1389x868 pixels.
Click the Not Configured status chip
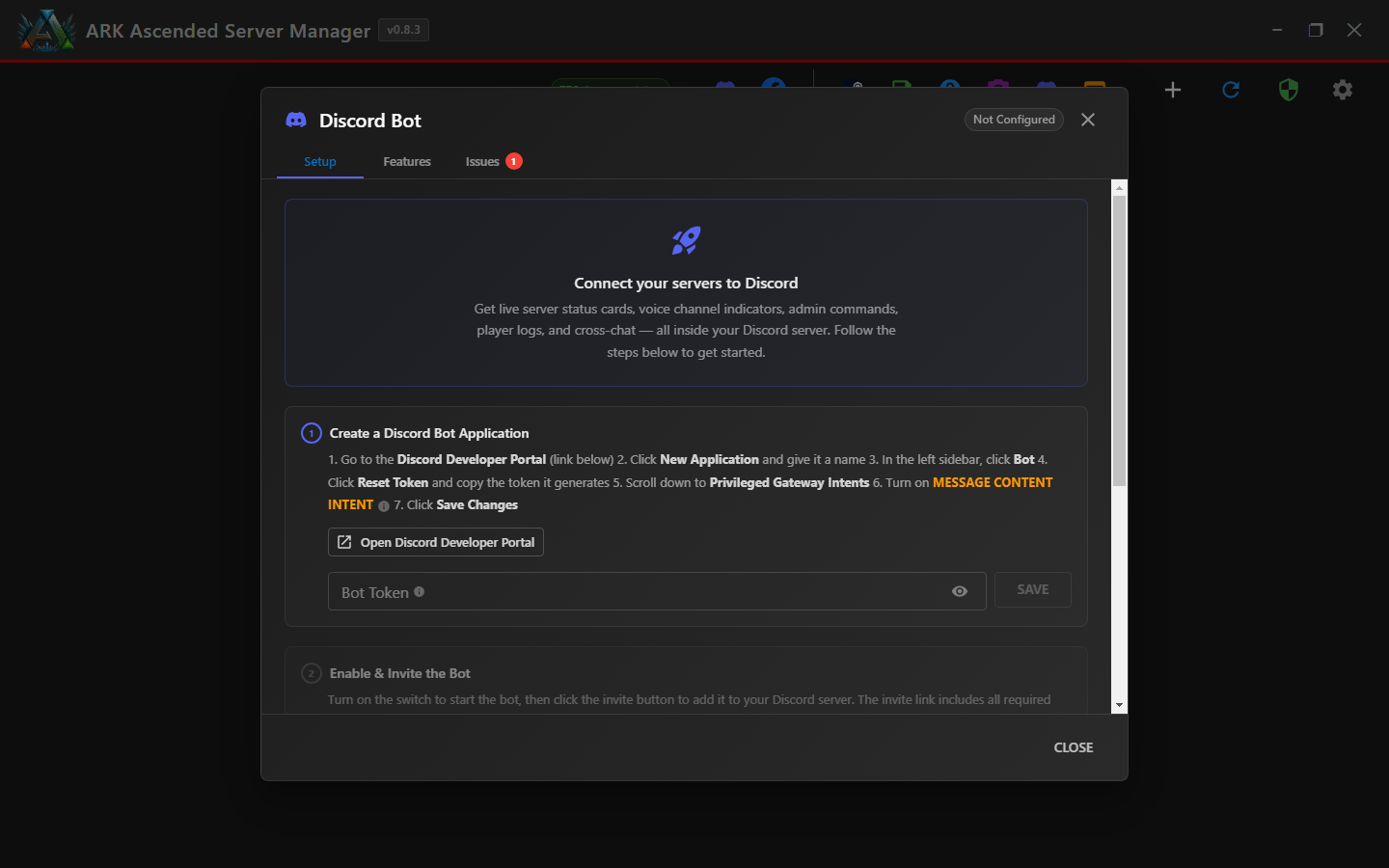point(1014,120)
